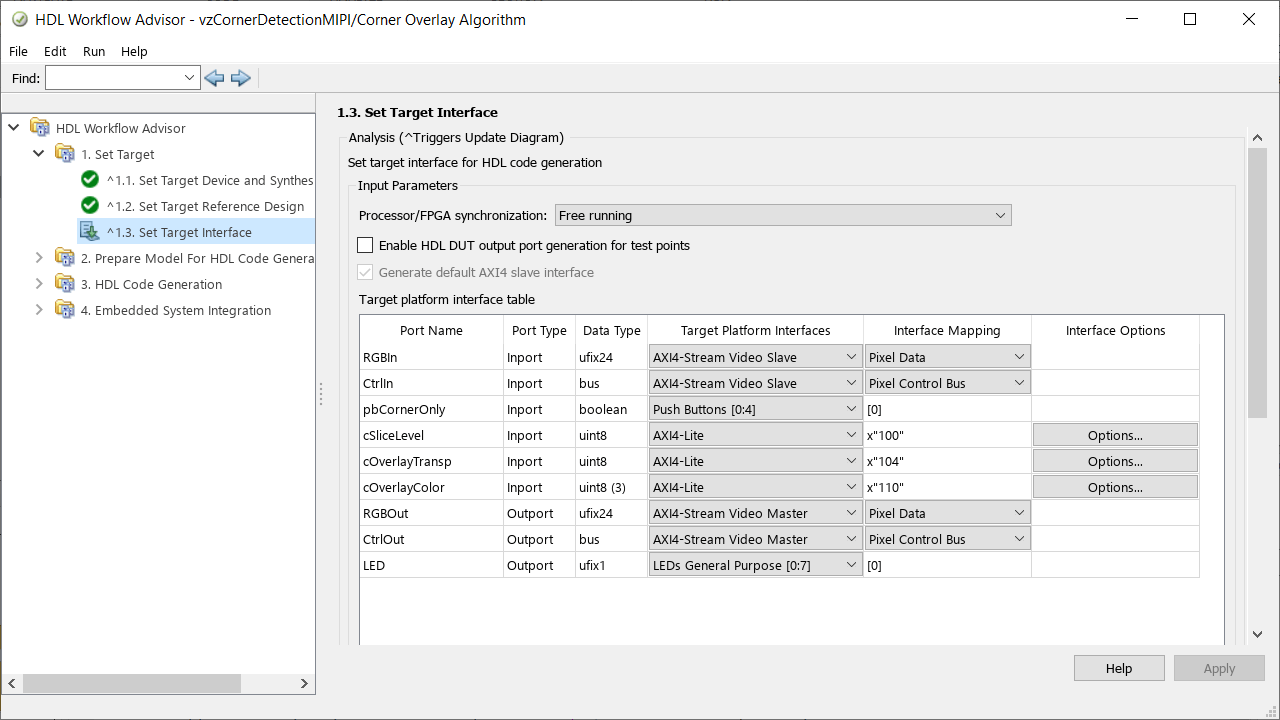This screenshot has height=720, width=1280.
Task: Click the green check icon beside task 1.2
Action: click(x=90, y=206)
